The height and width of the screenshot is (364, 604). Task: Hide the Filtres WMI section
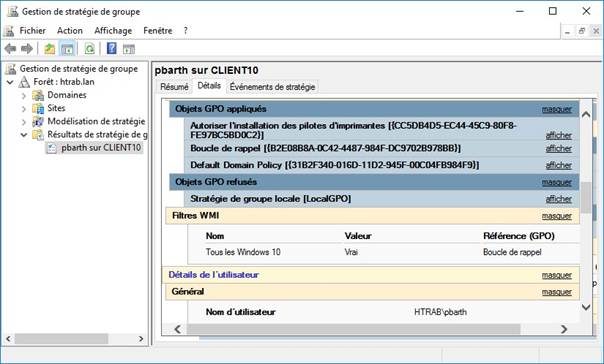coord(557,216)
